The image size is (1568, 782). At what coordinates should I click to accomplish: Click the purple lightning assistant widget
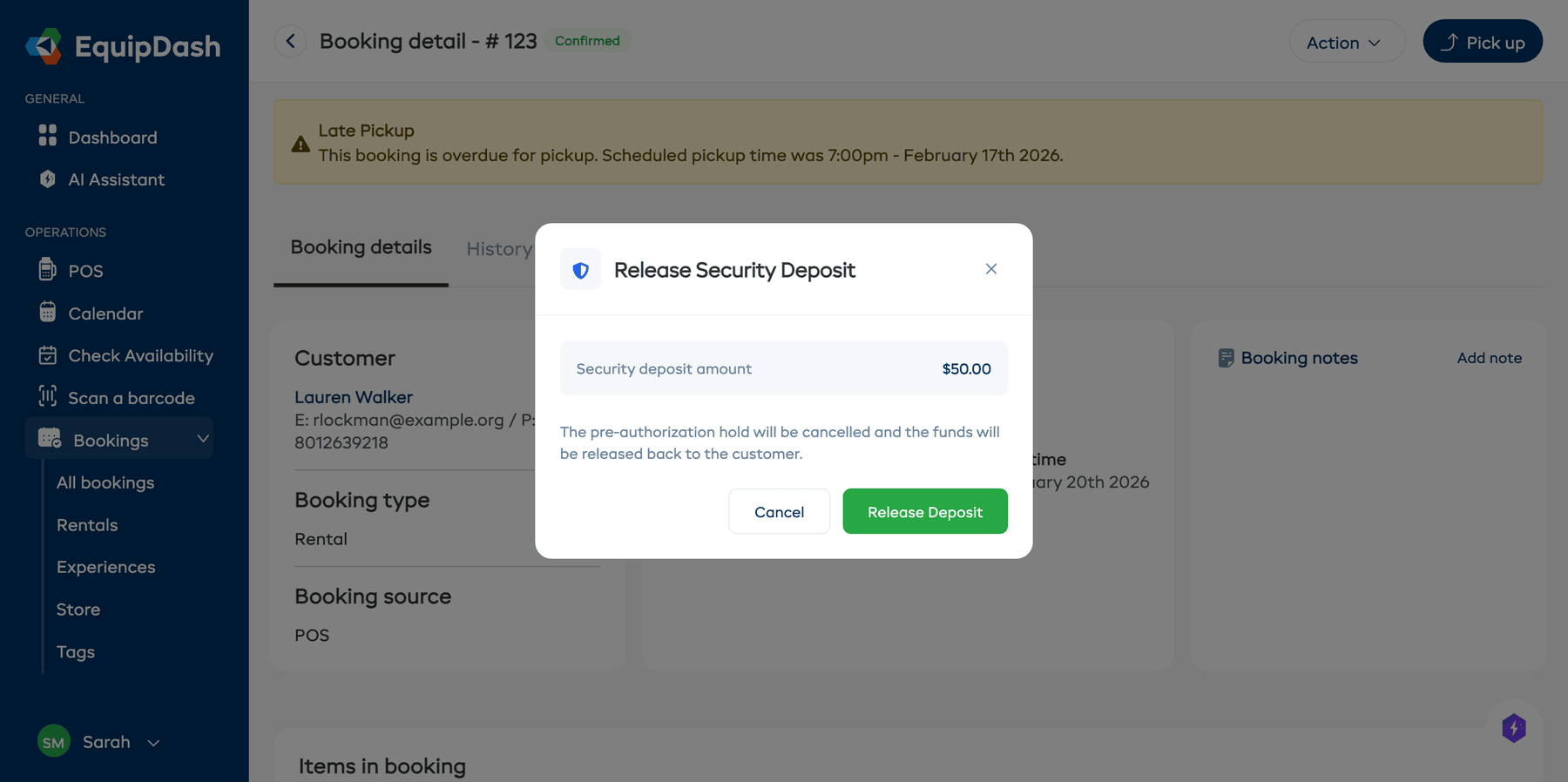pyautogui.click(x=1514, y=729)
